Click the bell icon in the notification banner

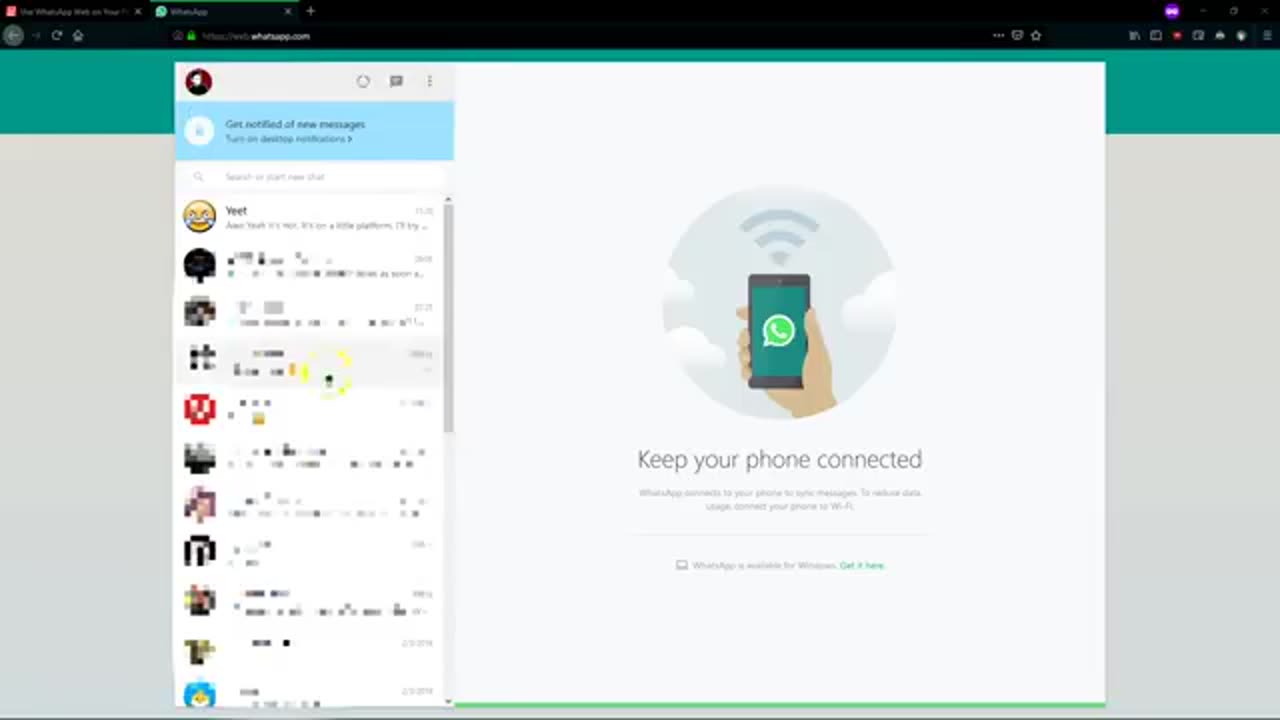coord(199,131)
